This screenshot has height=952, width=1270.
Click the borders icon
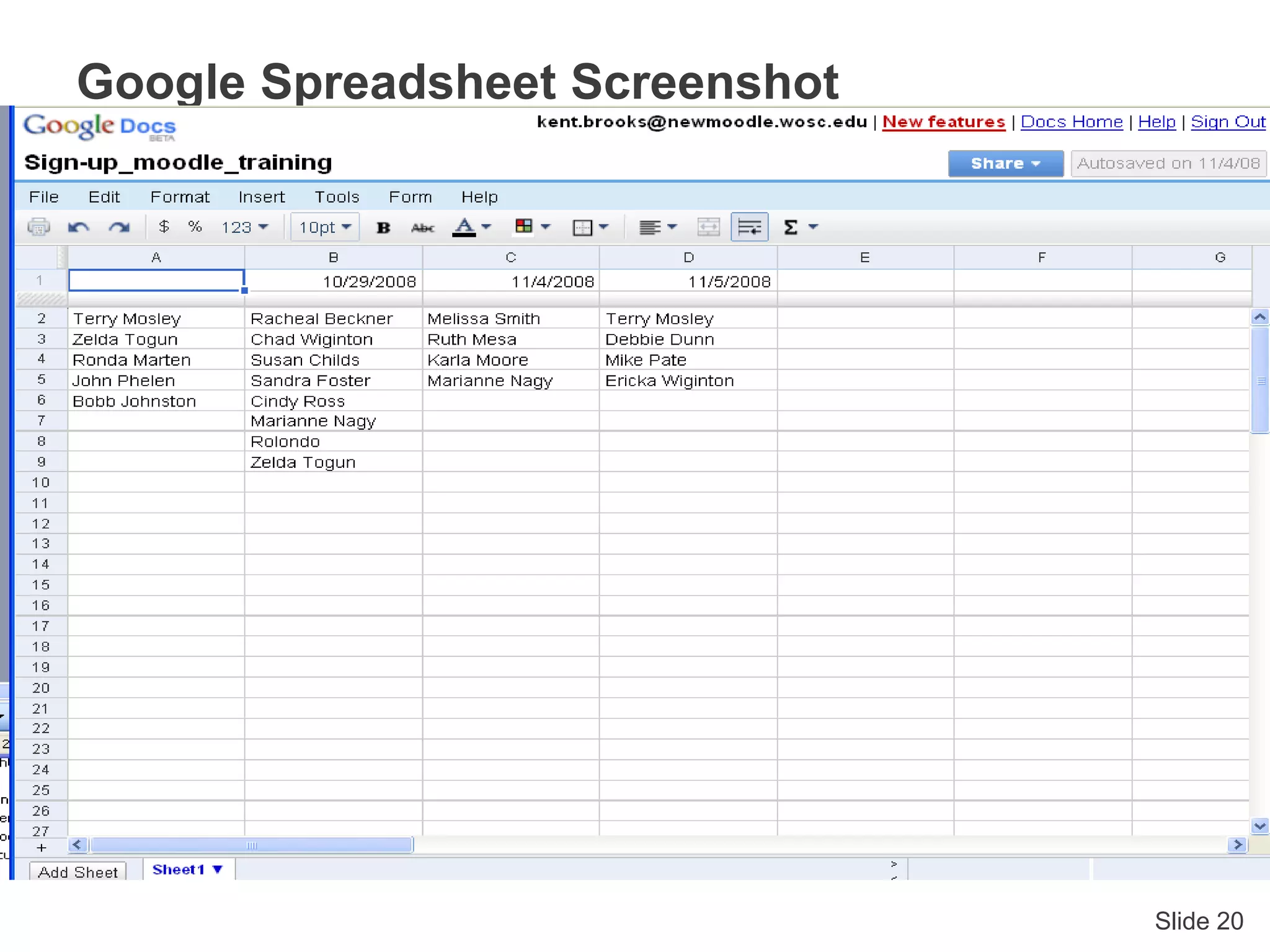(582, 227)
